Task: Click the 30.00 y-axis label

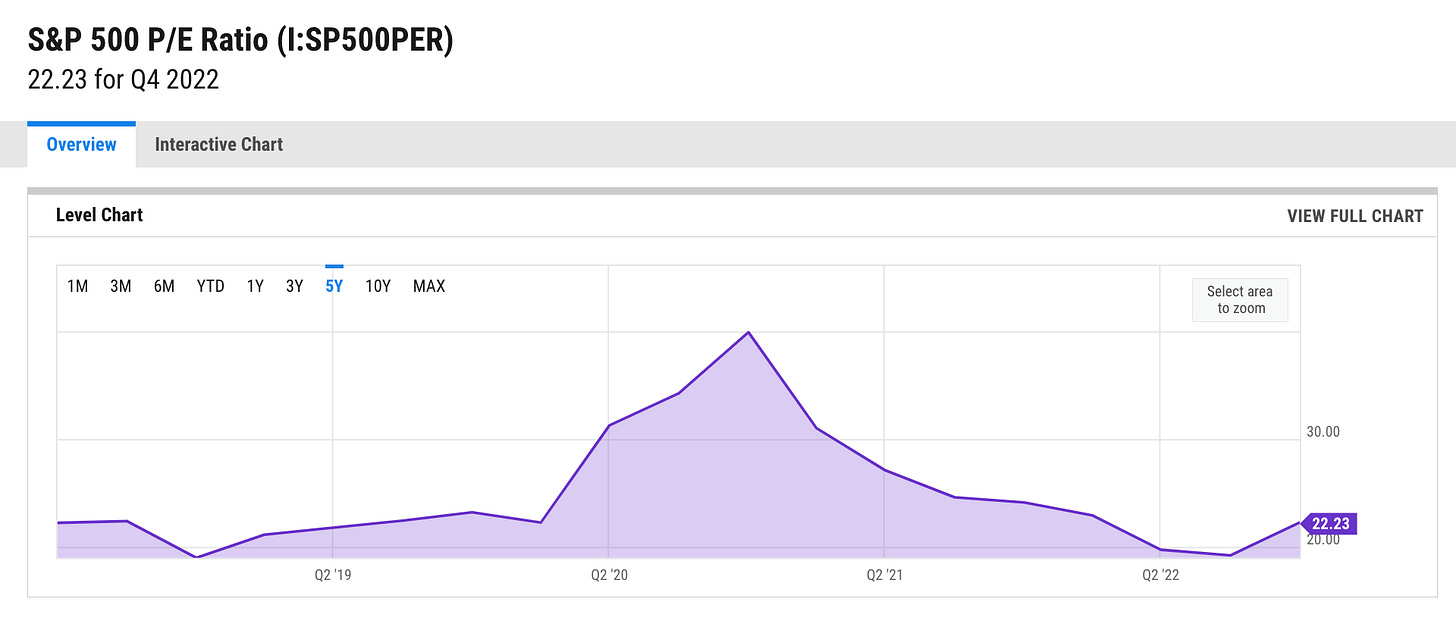Action: tap(1324, 432)
